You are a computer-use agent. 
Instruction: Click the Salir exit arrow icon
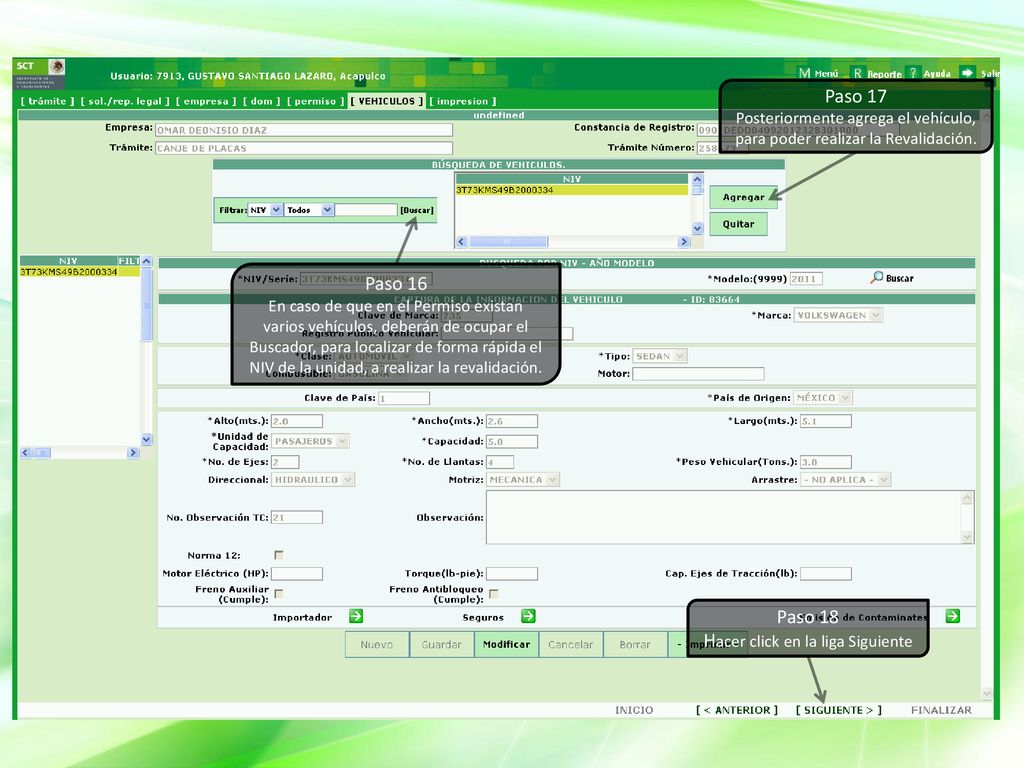967,72
